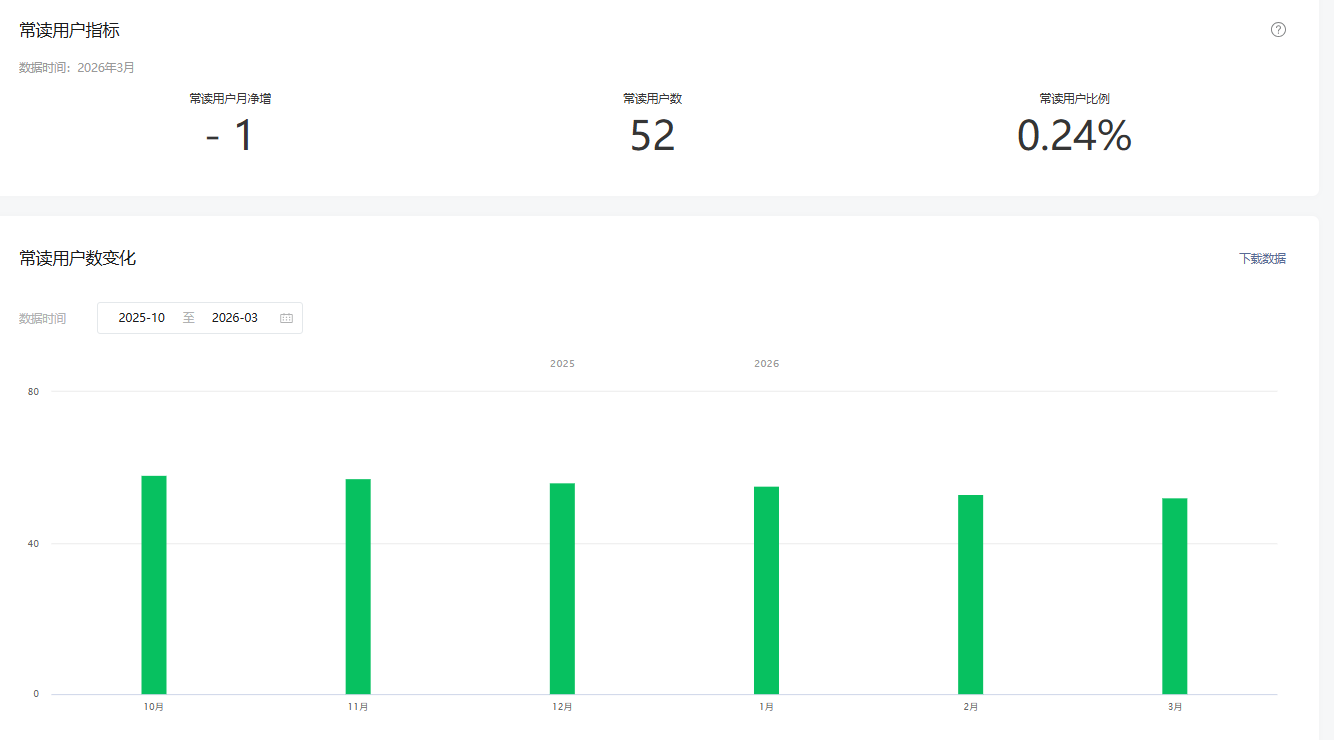
Task: Select the start month field 2025-10
Action: [x=142, y=318]
